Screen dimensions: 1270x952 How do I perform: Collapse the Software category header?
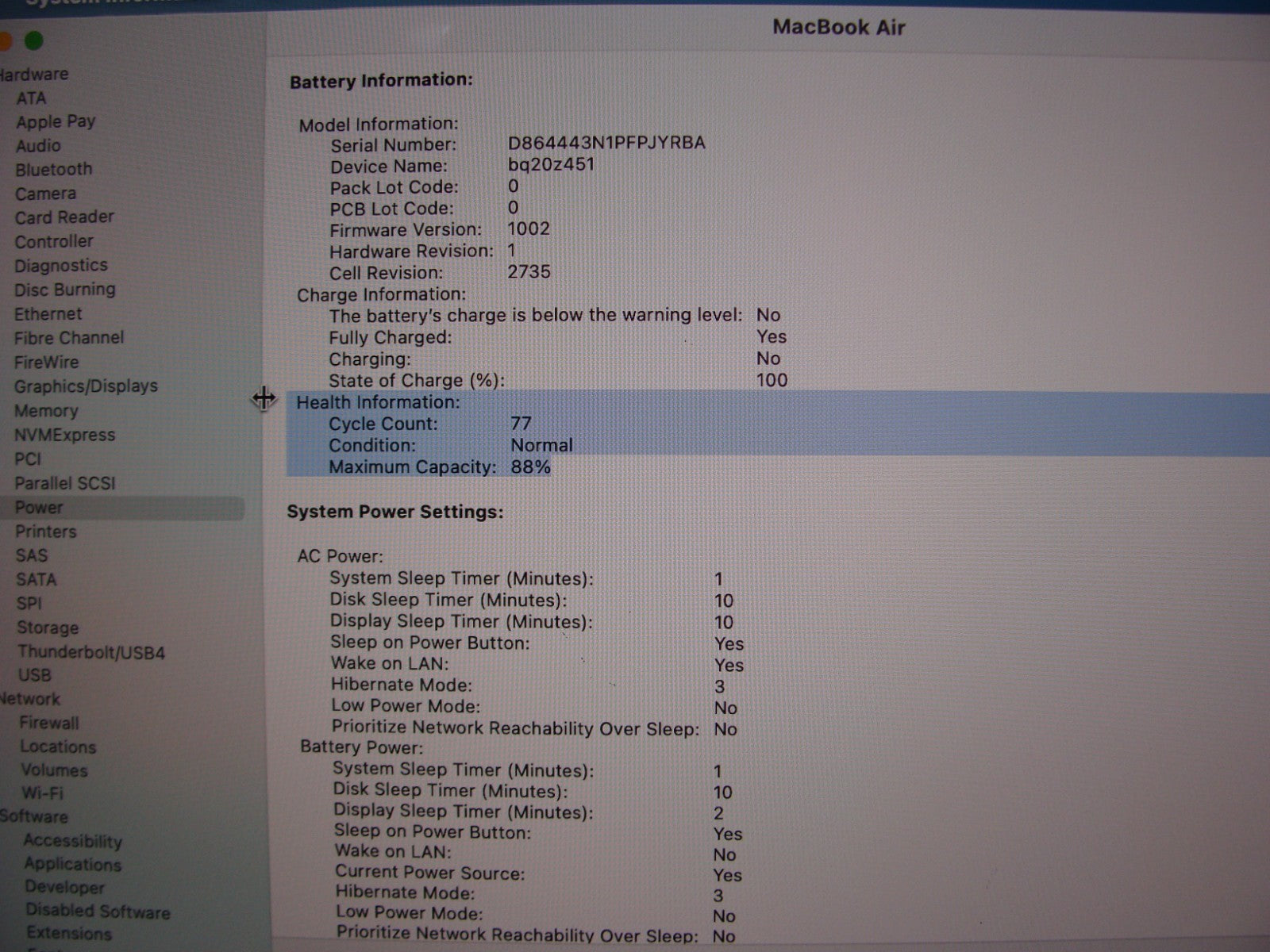point(34,816)
